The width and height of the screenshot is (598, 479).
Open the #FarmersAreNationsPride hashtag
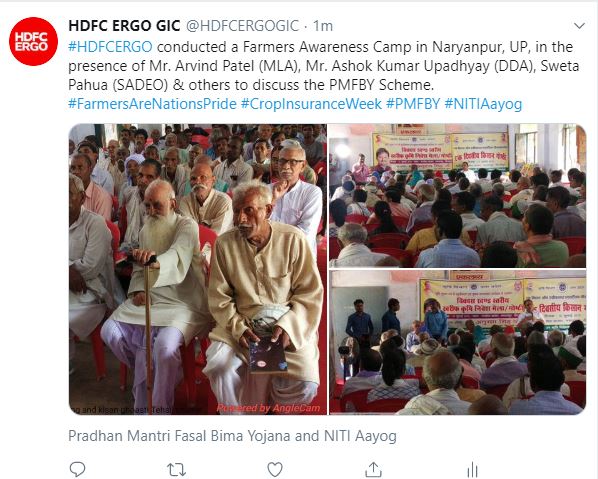[152, 104]
